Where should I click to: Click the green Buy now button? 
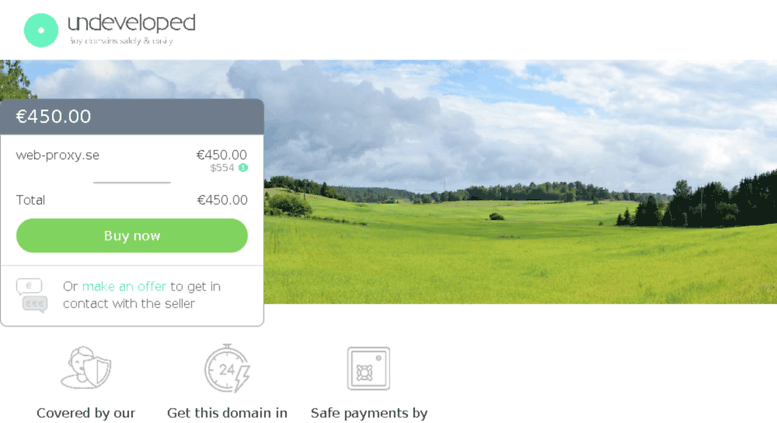(132, 236)
